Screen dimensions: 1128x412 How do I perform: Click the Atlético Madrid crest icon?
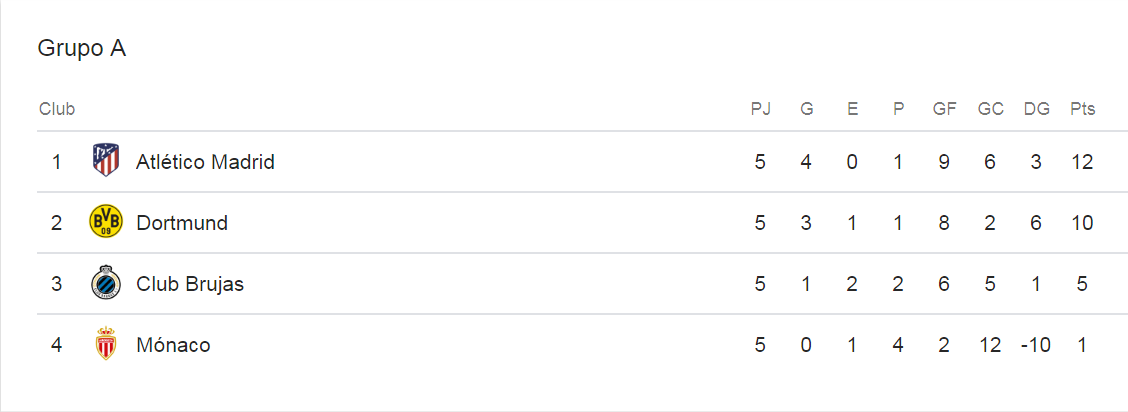105,161
